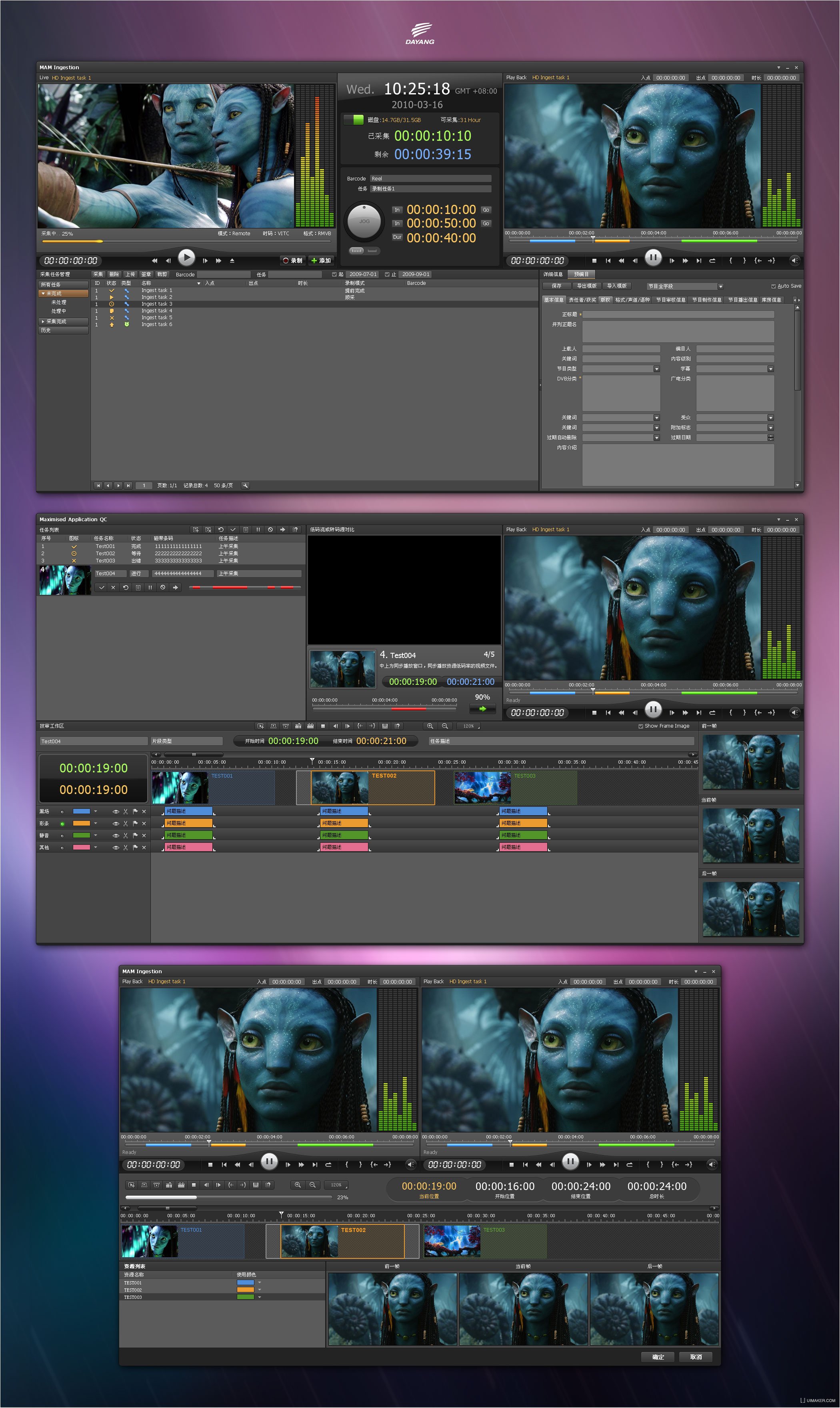Open the search icon in ingest list pager
840x1408 pixels.
pos(245,486)
